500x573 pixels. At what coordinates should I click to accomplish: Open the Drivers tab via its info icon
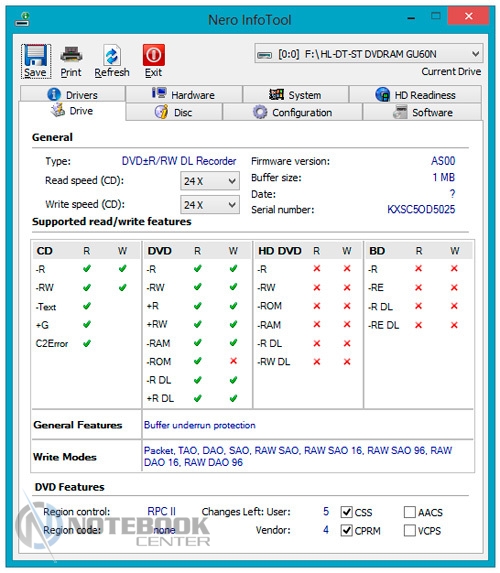54,94
